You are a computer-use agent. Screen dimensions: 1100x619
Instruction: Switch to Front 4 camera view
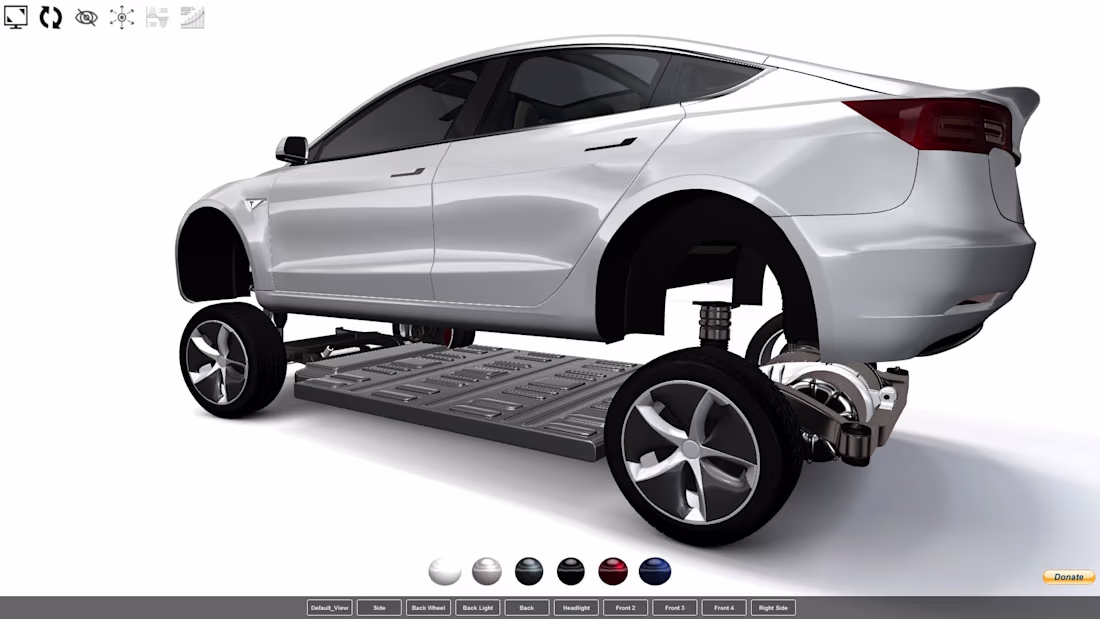click(724, 608)
